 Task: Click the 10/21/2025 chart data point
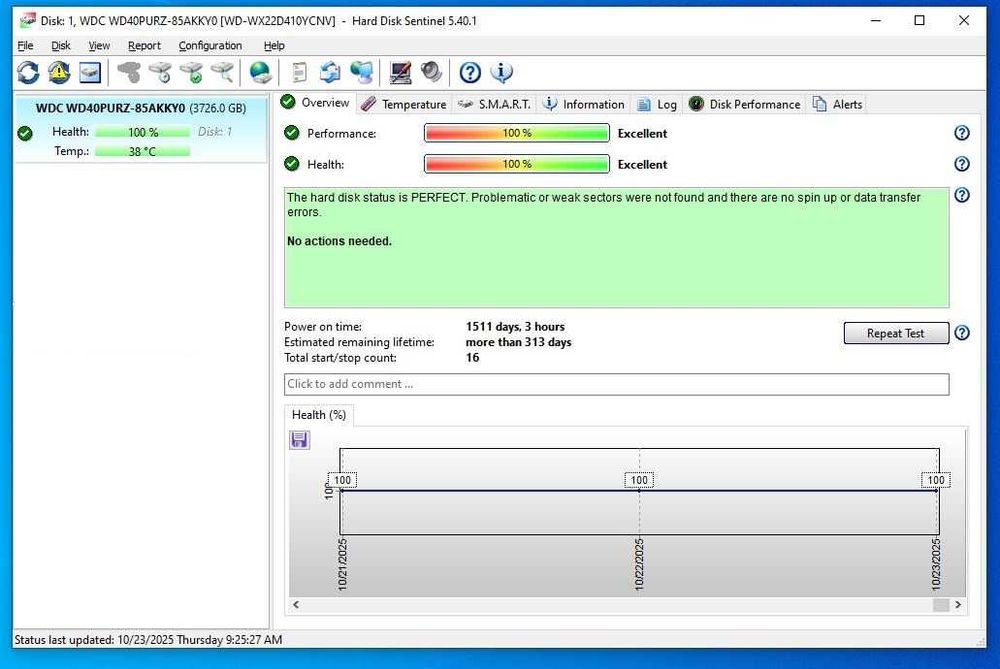(x=341, y=490)
